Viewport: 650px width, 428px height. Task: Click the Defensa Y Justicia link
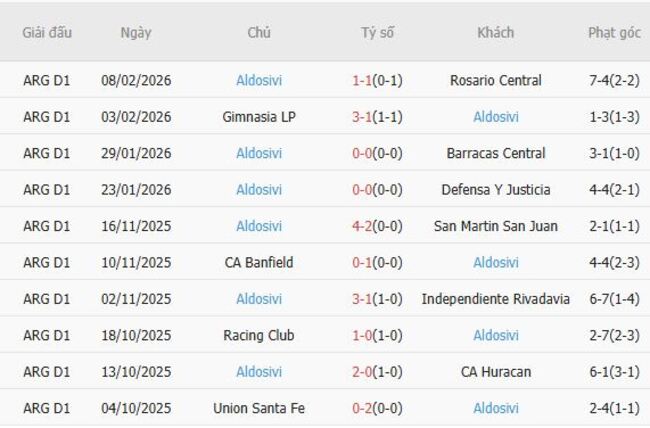click(495, 190)
